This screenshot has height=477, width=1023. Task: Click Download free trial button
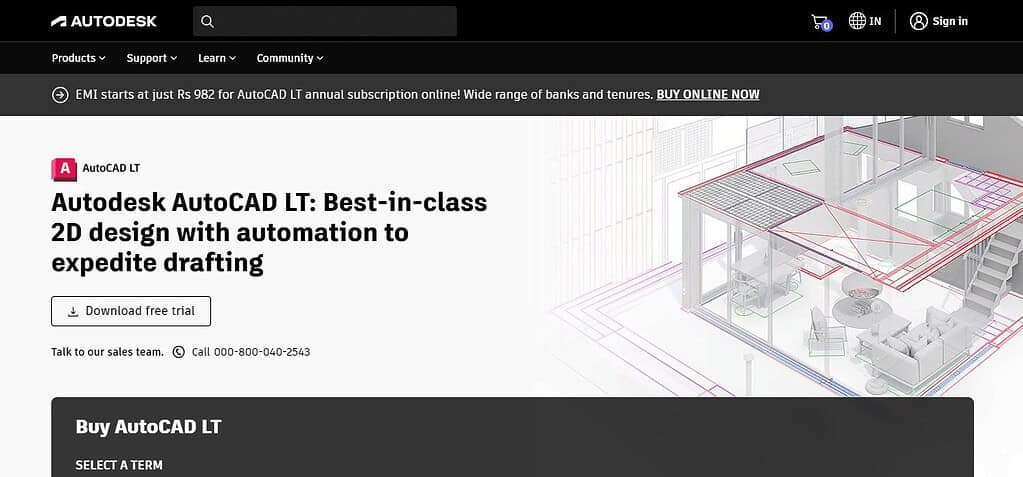[x=131, y=311]
